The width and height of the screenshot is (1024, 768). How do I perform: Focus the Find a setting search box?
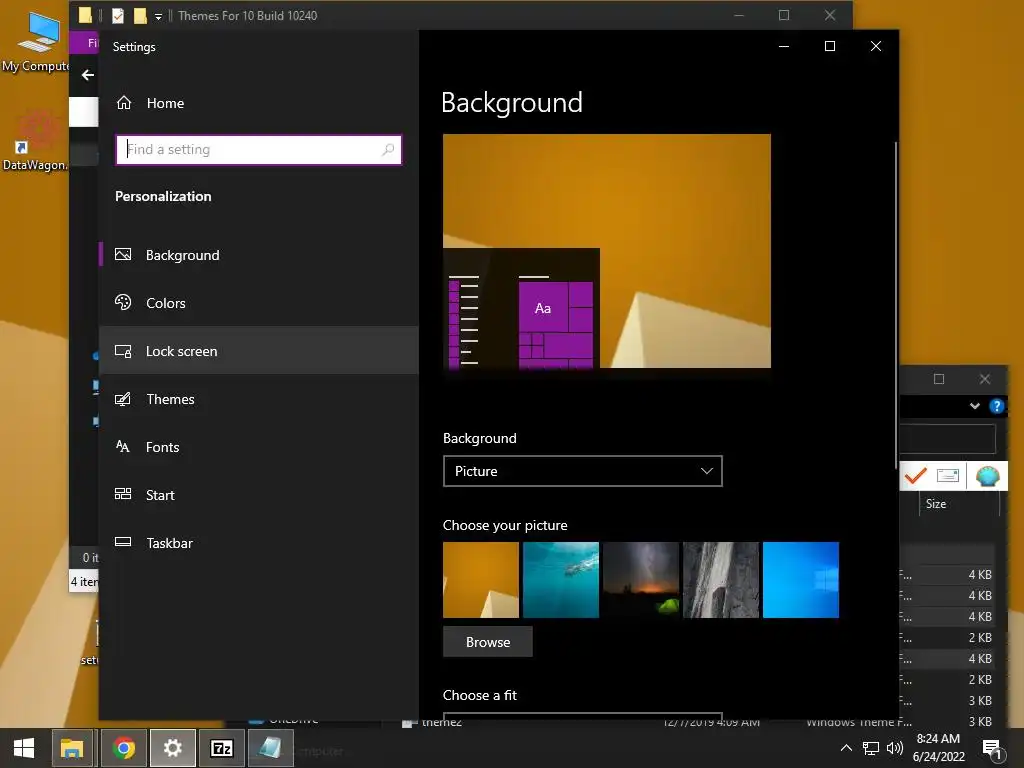(259, 150)
